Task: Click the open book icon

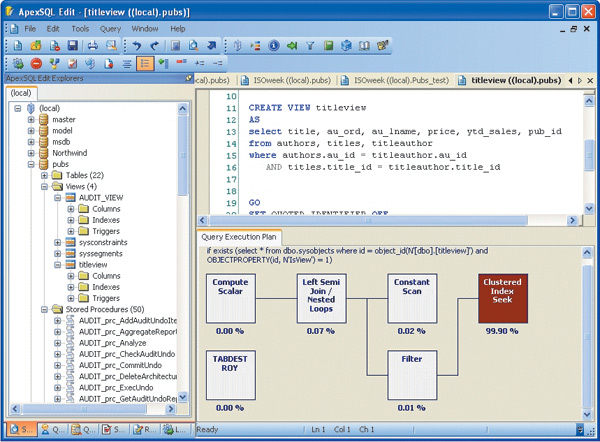Action: click(364, 46)
